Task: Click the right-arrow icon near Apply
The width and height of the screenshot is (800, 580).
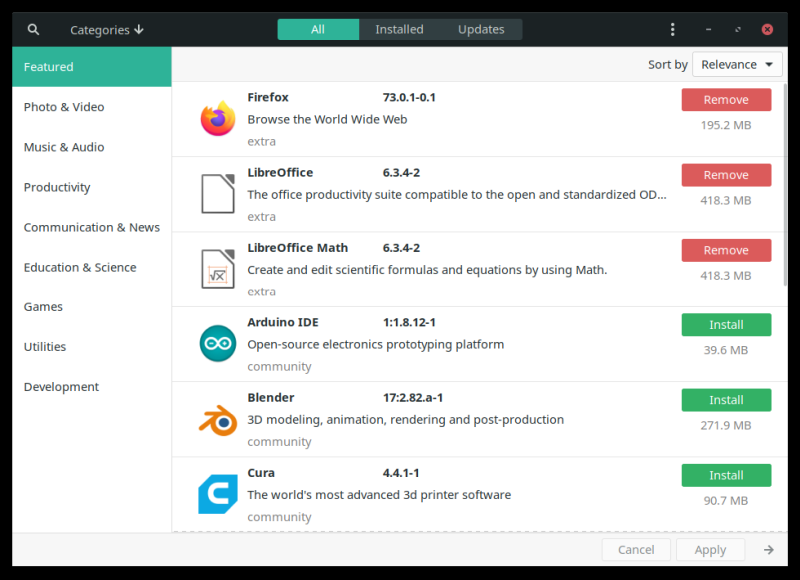Action: [x=768, y=549]
